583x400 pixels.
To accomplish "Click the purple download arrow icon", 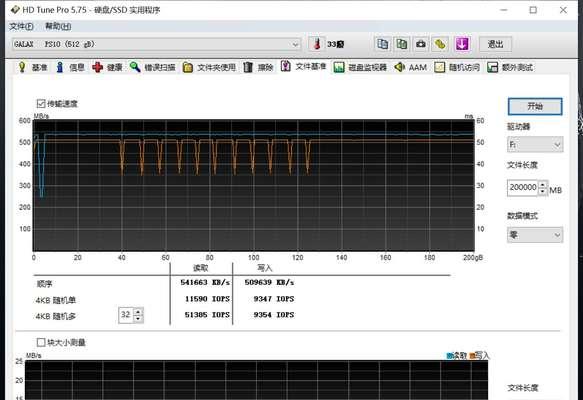I will click(x=462, y=44).
